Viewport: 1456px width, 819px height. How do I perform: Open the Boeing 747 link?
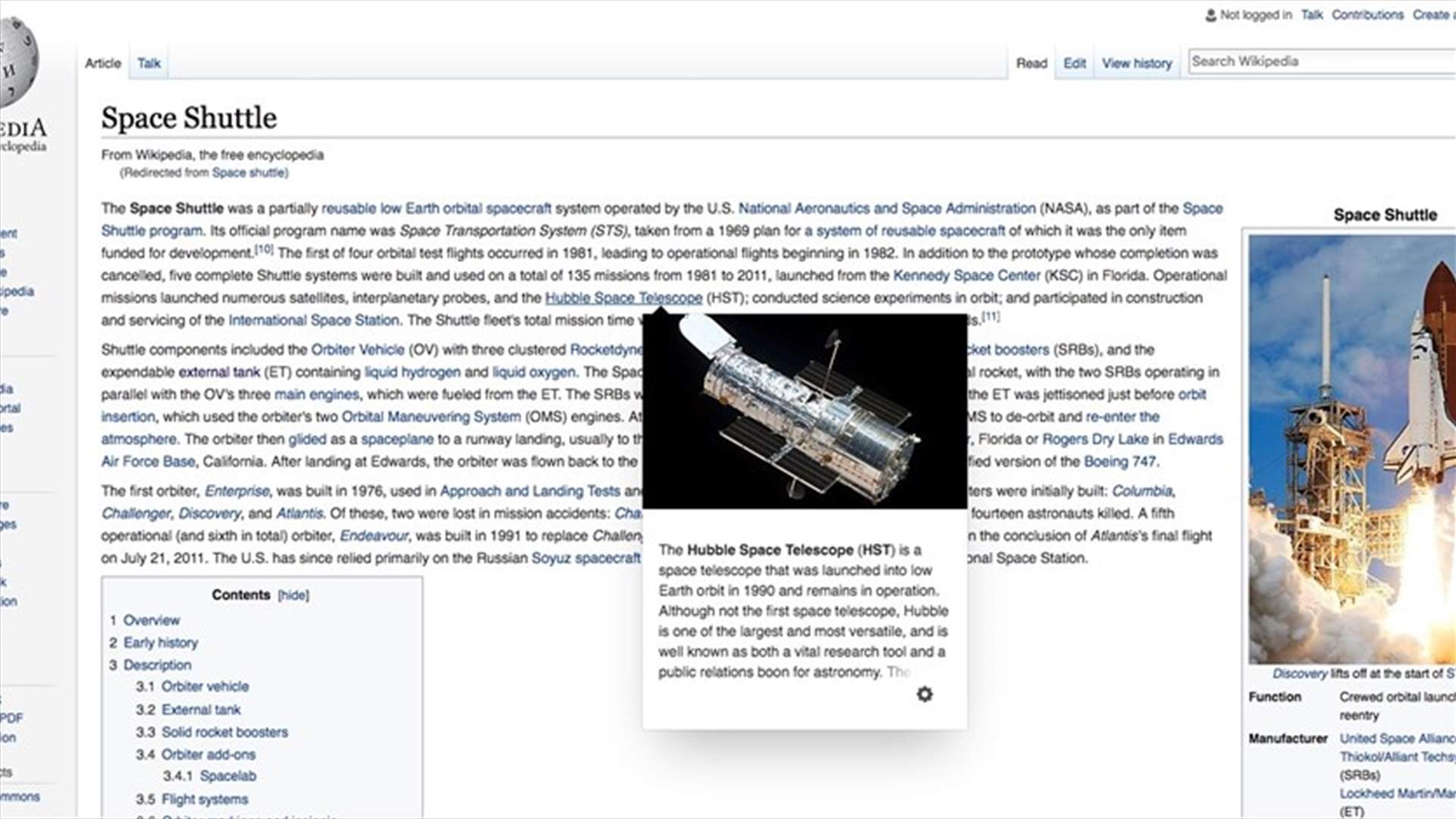(x=1119, y=462)
